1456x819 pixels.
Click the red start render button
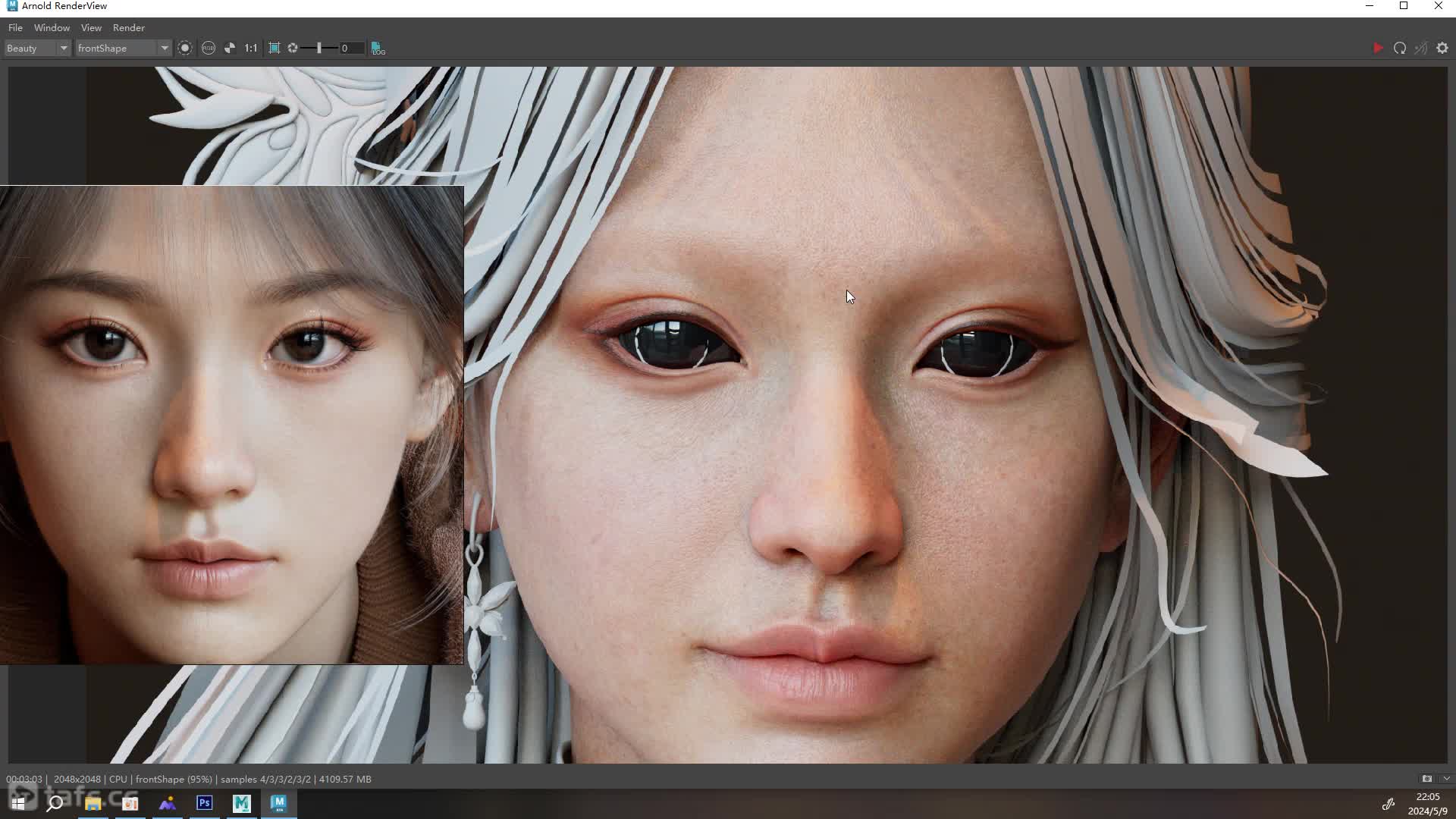(1378, 48)
